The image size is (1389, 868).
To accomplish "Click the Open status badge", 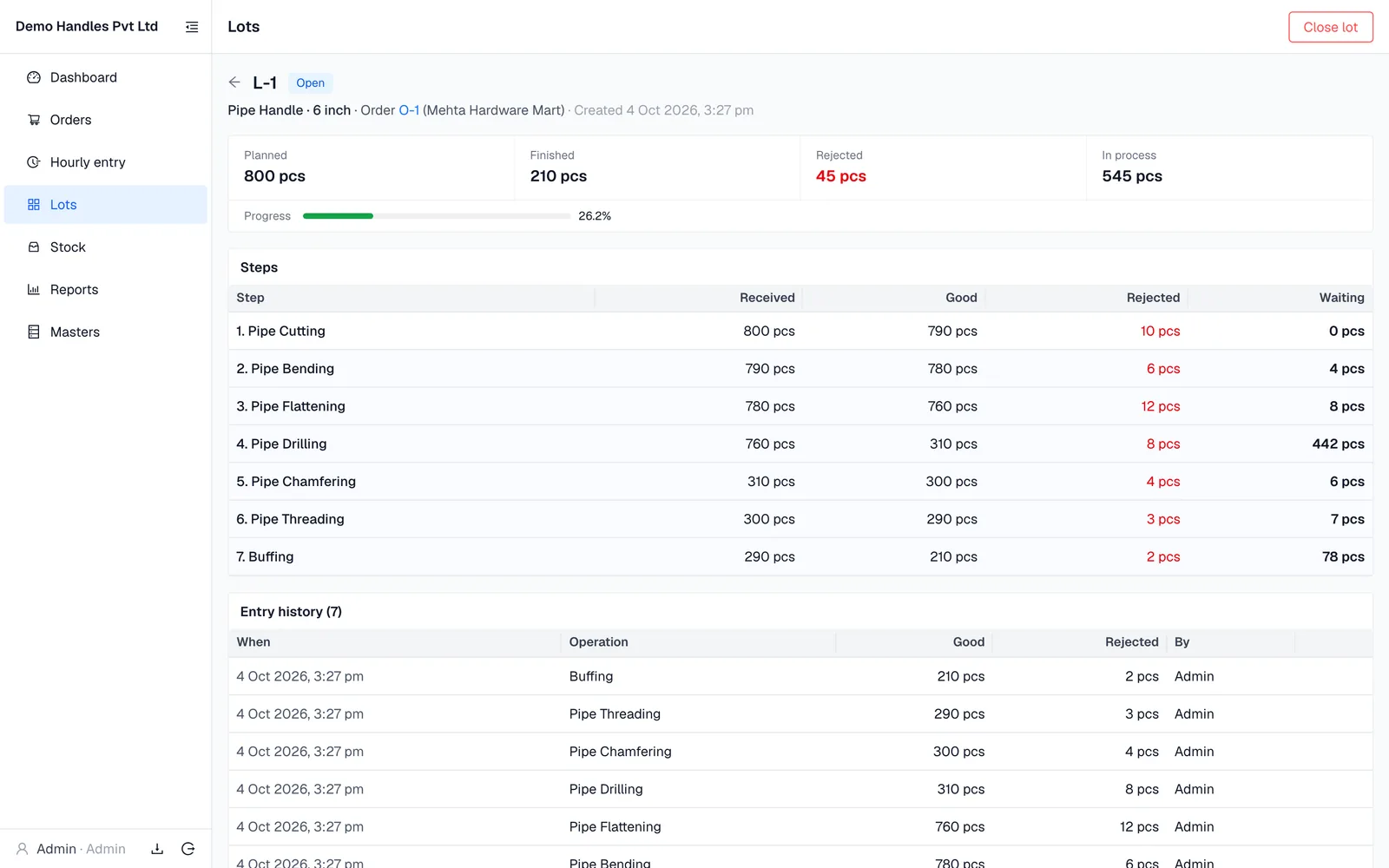I will [x=310, y=83].
